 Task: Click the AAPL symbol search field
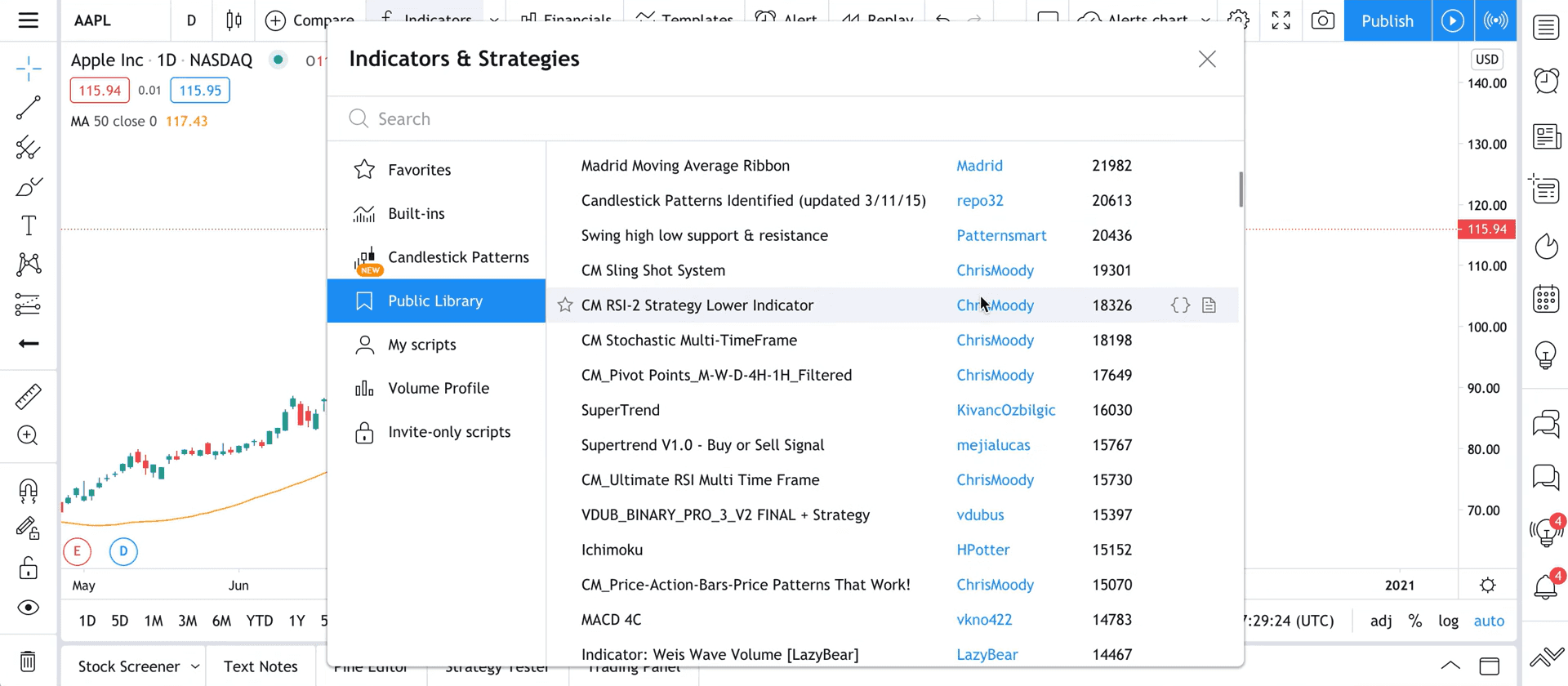click(114, 20)
